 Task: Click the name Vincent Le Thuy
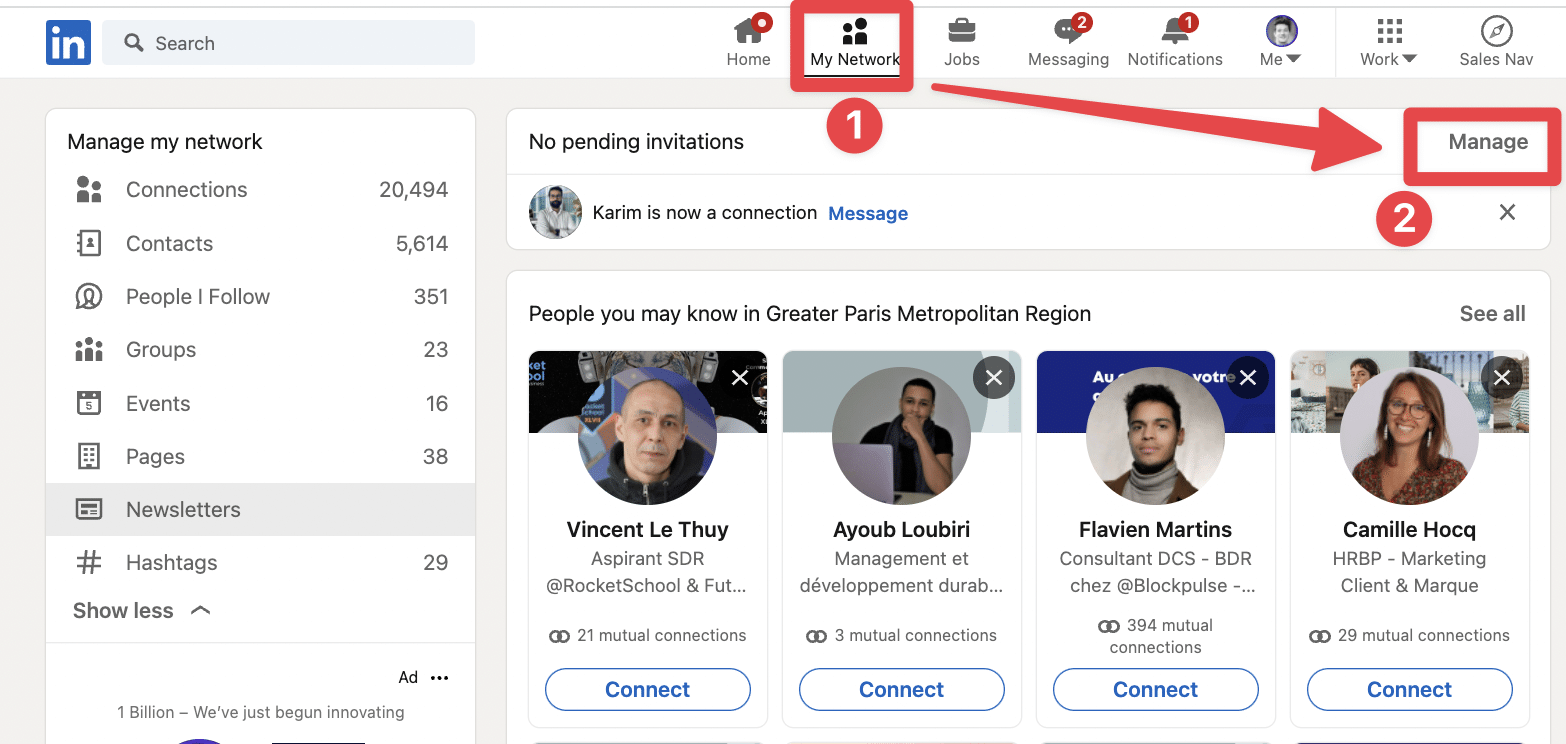coord(647,529)
